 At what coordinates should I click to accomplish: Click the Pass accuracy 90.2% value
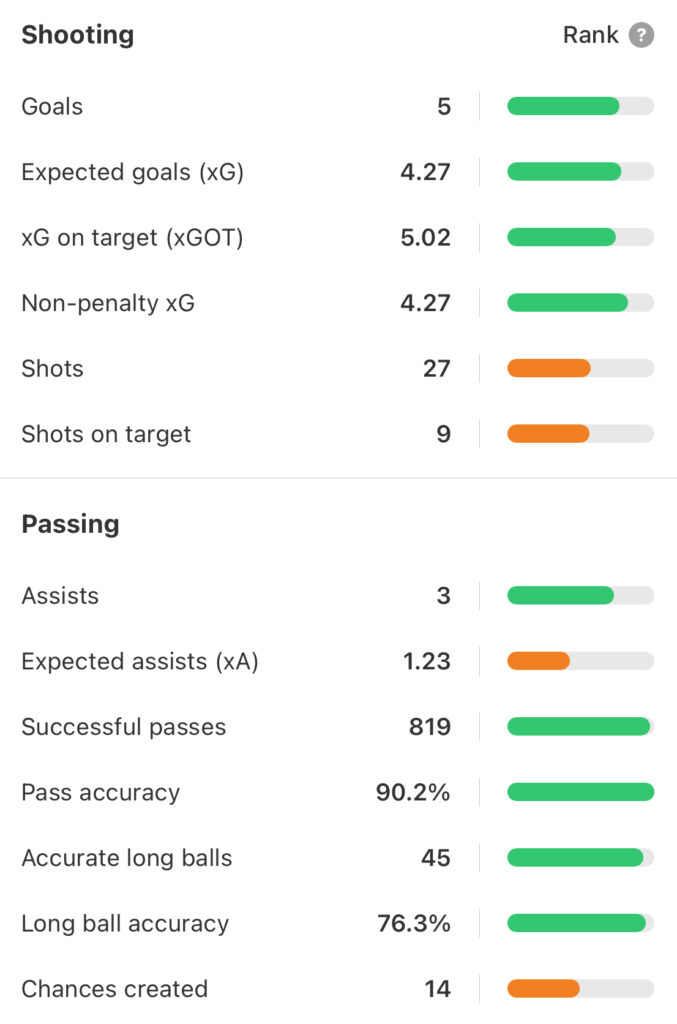413,792
